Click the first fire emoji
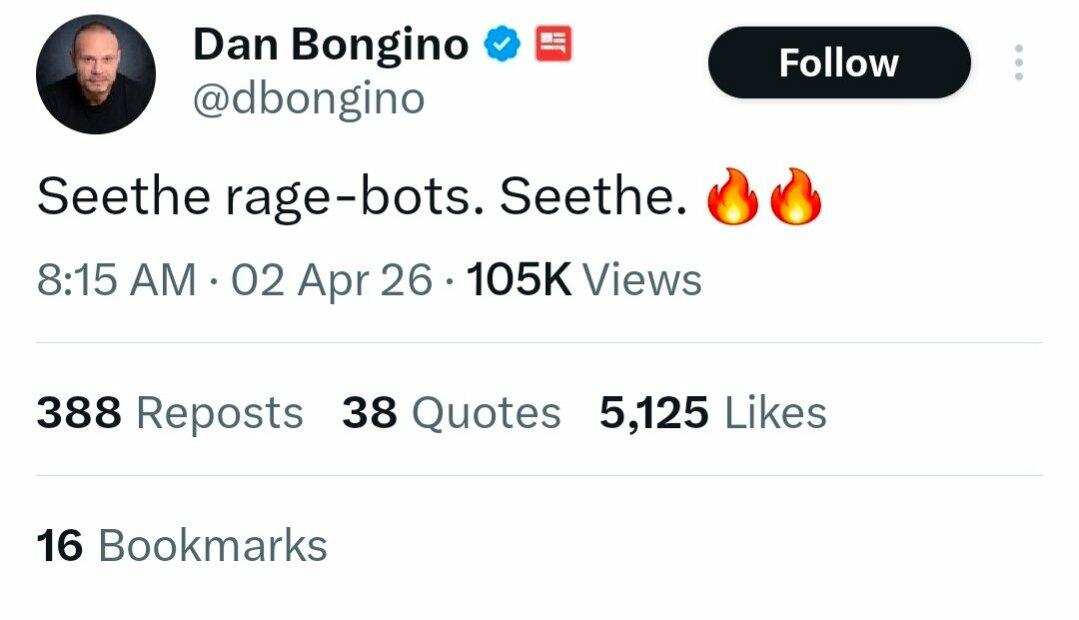The image size is (1079, 620). 734,198
